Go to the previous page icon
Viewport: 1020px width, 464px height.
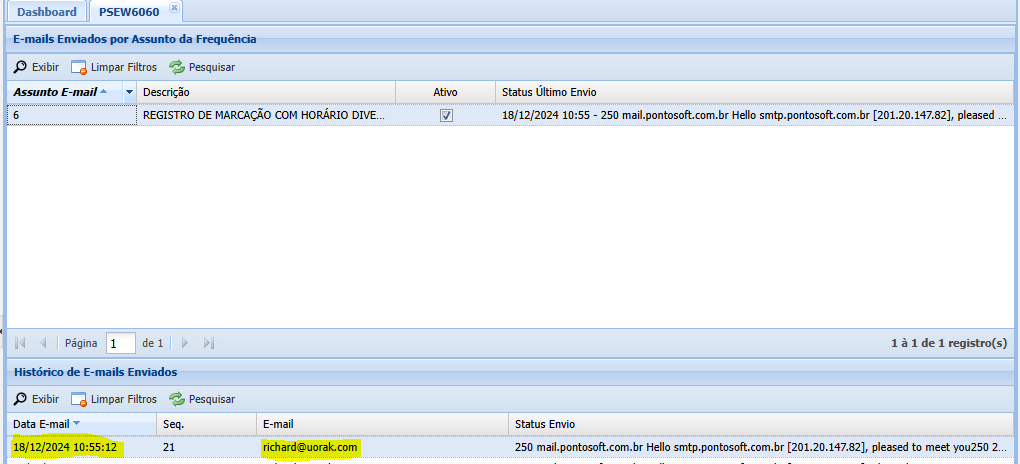coord(43,343)
